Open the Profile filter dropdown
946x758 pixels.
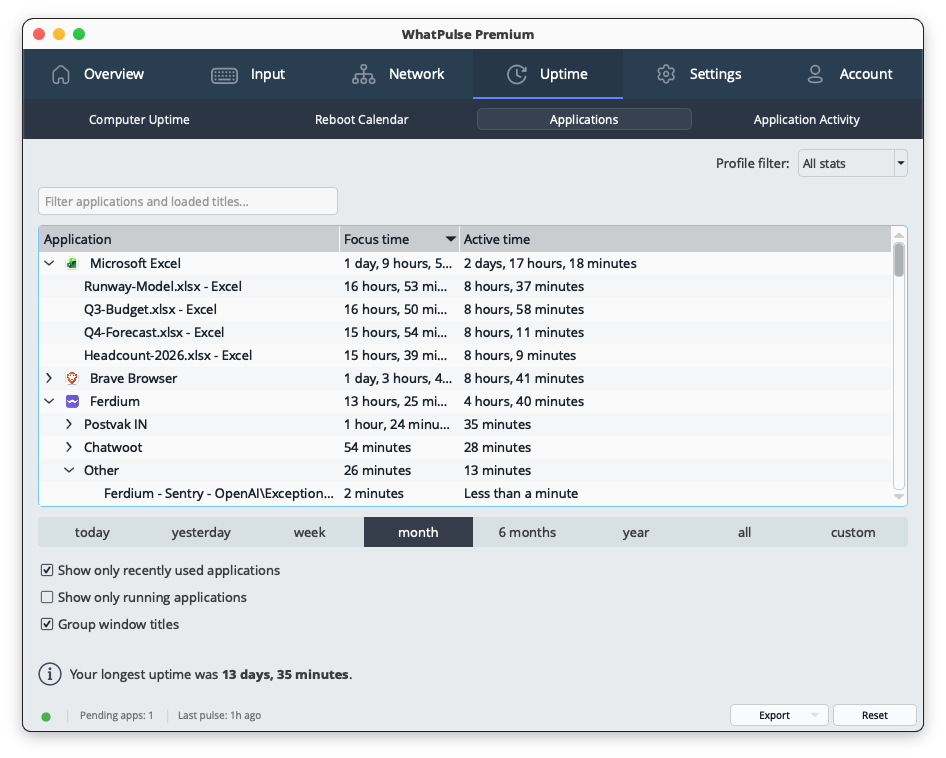pyautogui.click(x=852, y=164)
